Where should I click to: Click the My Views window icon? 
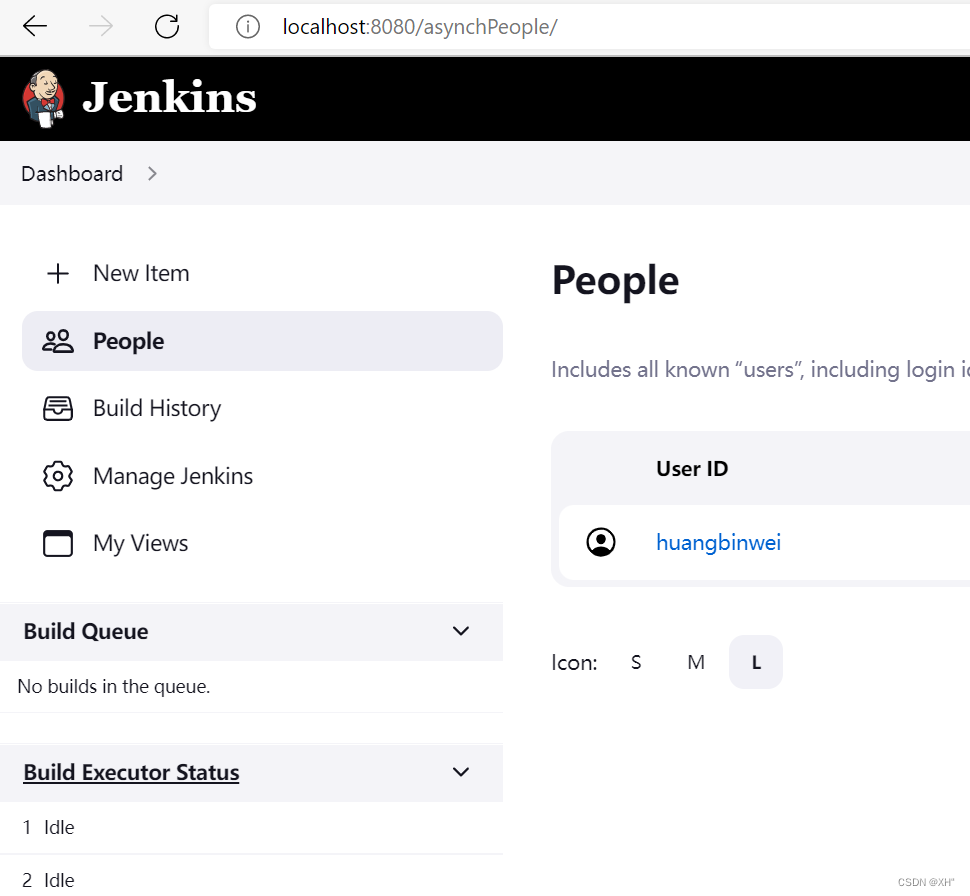click(58, 543)
